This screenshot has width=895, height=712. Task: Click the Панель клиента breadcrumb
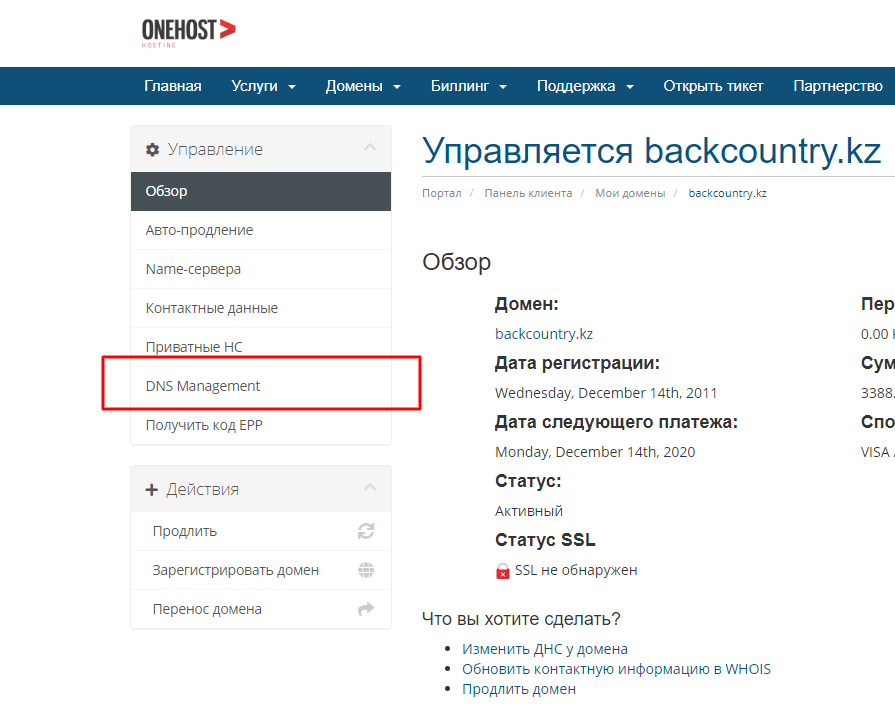pos(528,194)
